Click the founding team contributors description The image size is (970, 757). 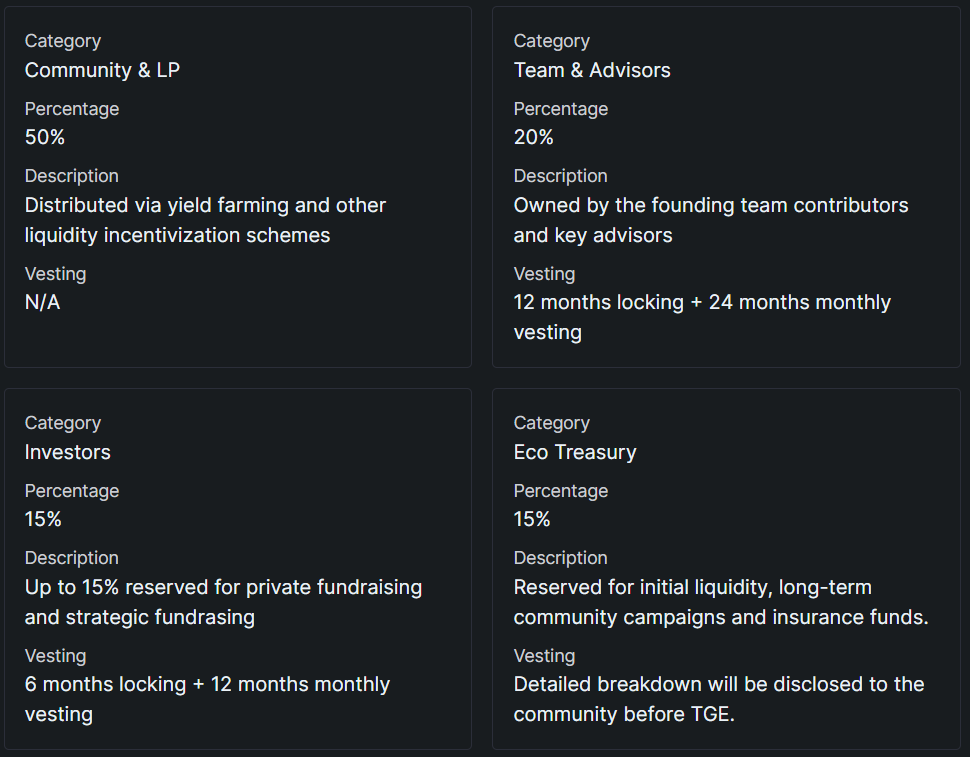(711, 220)
